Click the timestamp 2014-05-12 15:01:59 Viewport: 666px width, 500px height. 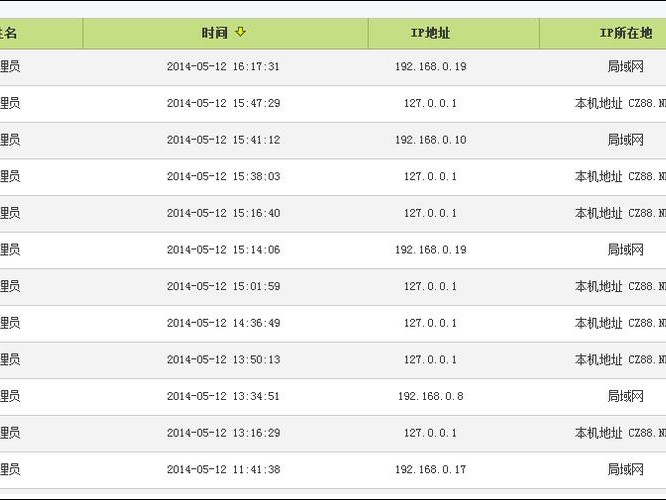223,286
